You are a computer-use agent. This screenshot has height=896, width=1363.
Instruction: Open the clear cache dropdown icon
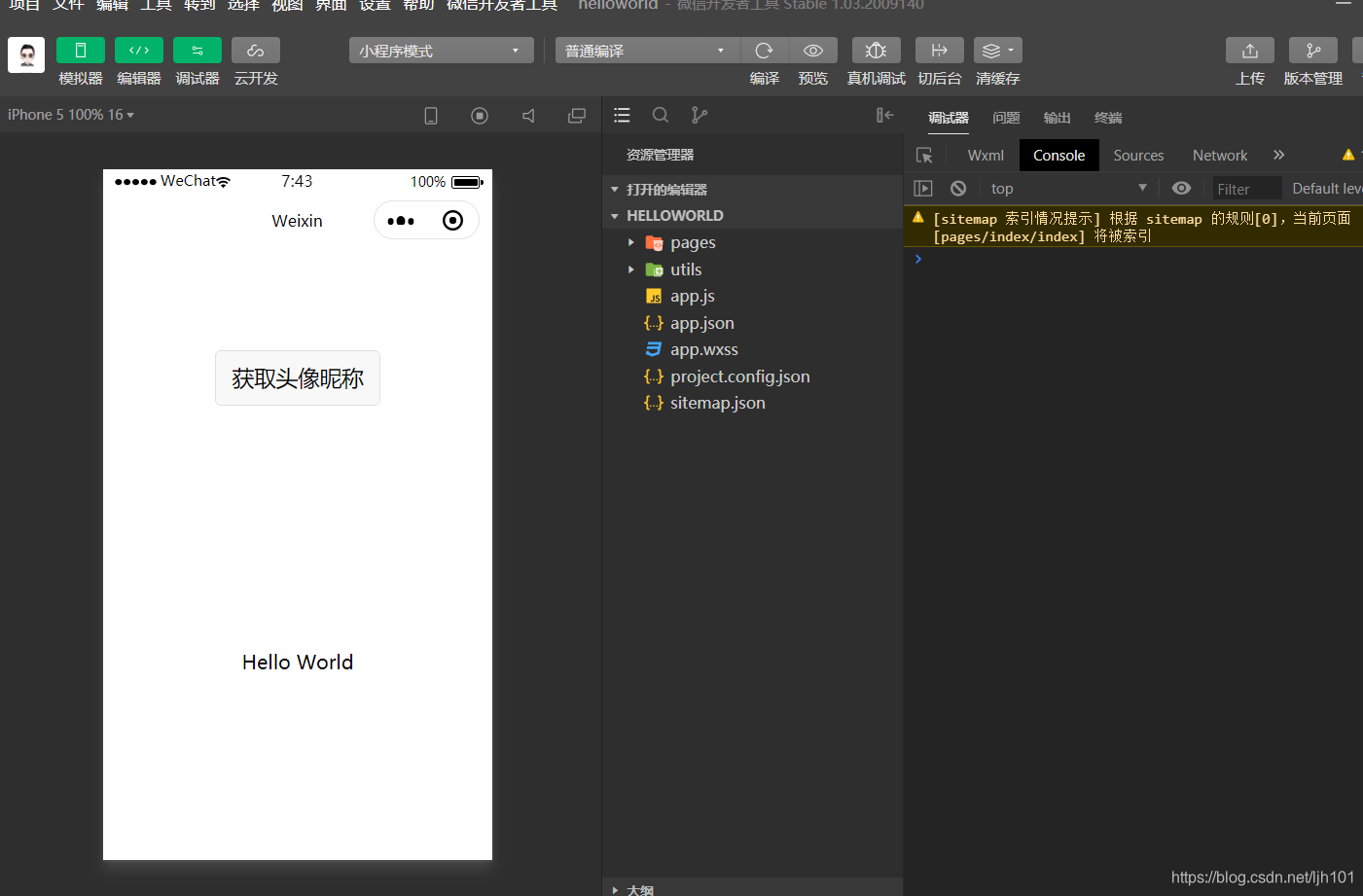998,51
